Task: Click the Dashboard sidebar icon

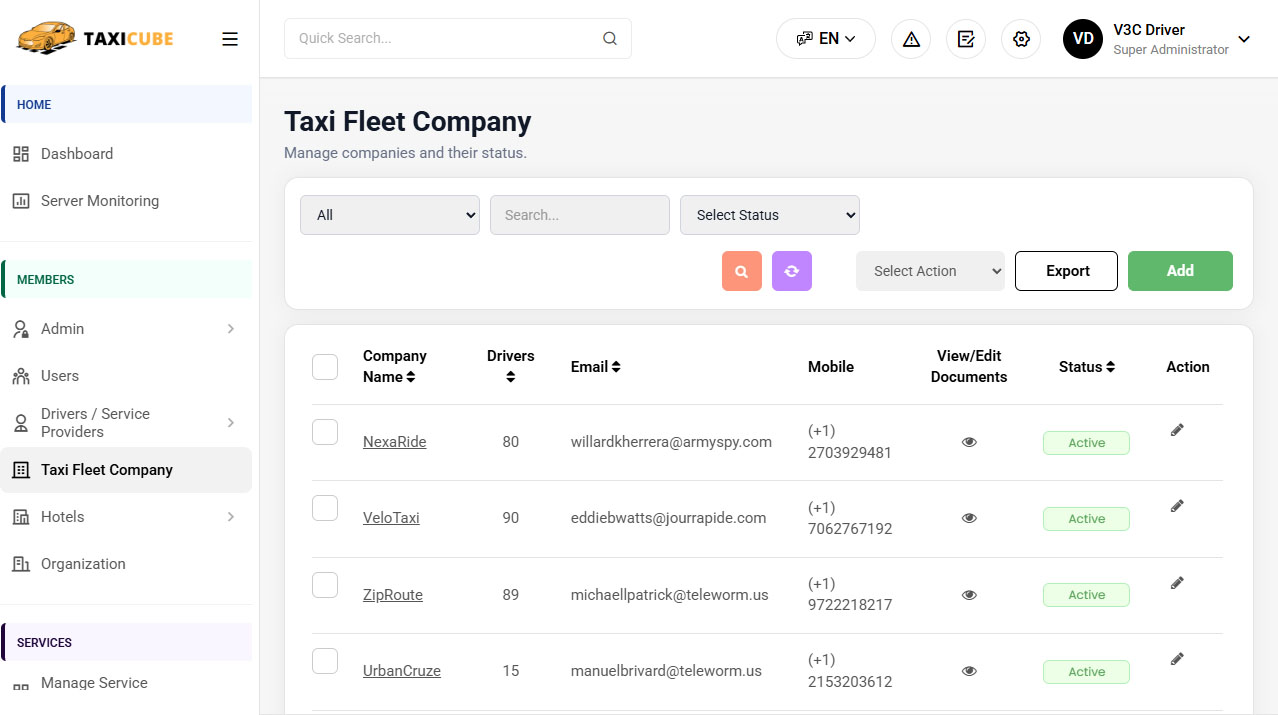Action: [x=21, y=154]
